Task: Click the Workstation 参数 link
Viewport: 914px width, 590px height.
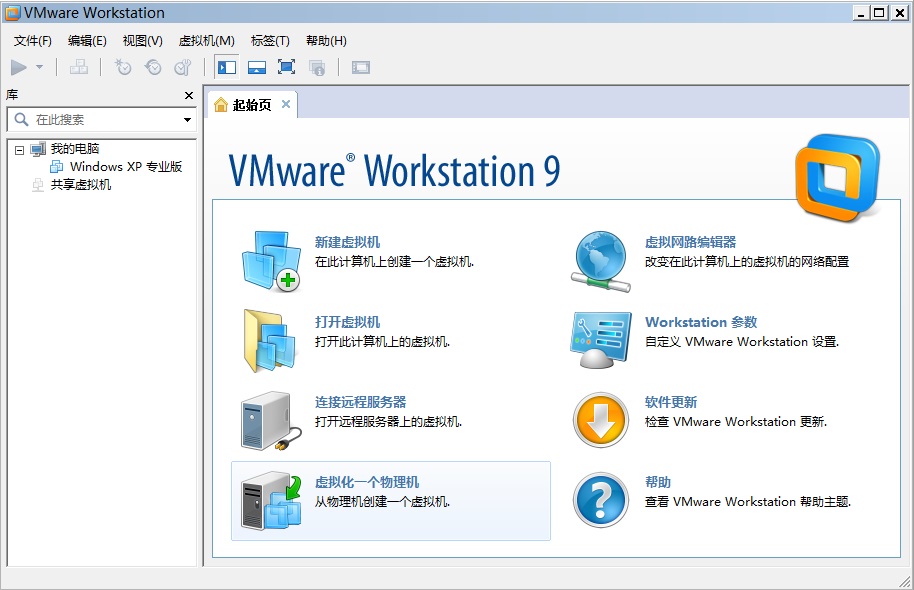Action: 701,322
